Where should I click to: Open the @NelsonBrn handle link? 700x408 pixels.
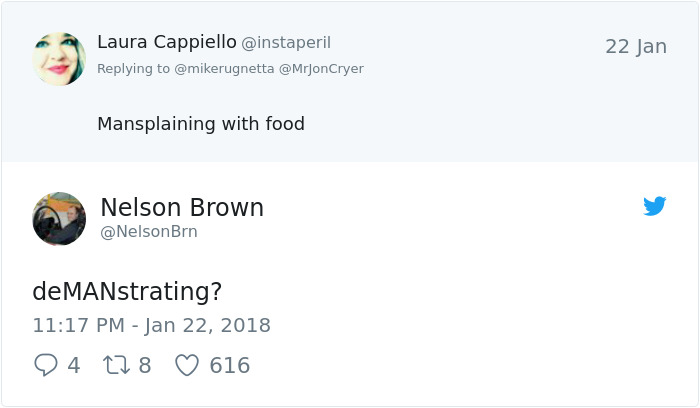[x=149, y=232]
